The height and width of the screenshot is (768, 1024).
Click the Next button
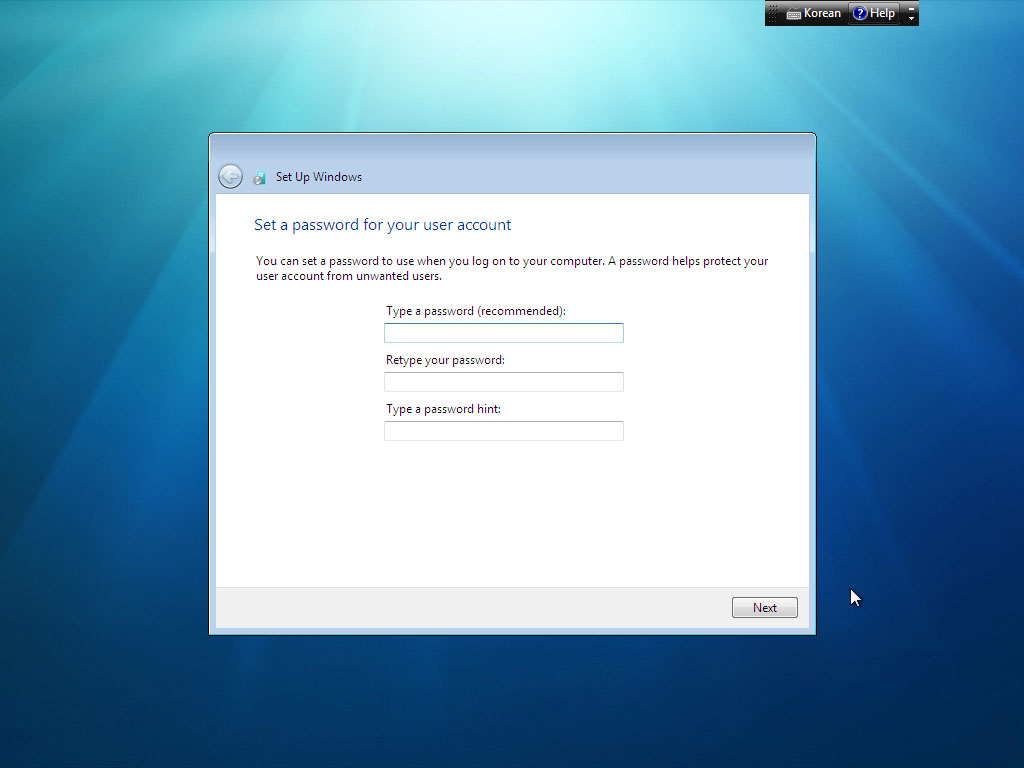(x=764, y=607)
